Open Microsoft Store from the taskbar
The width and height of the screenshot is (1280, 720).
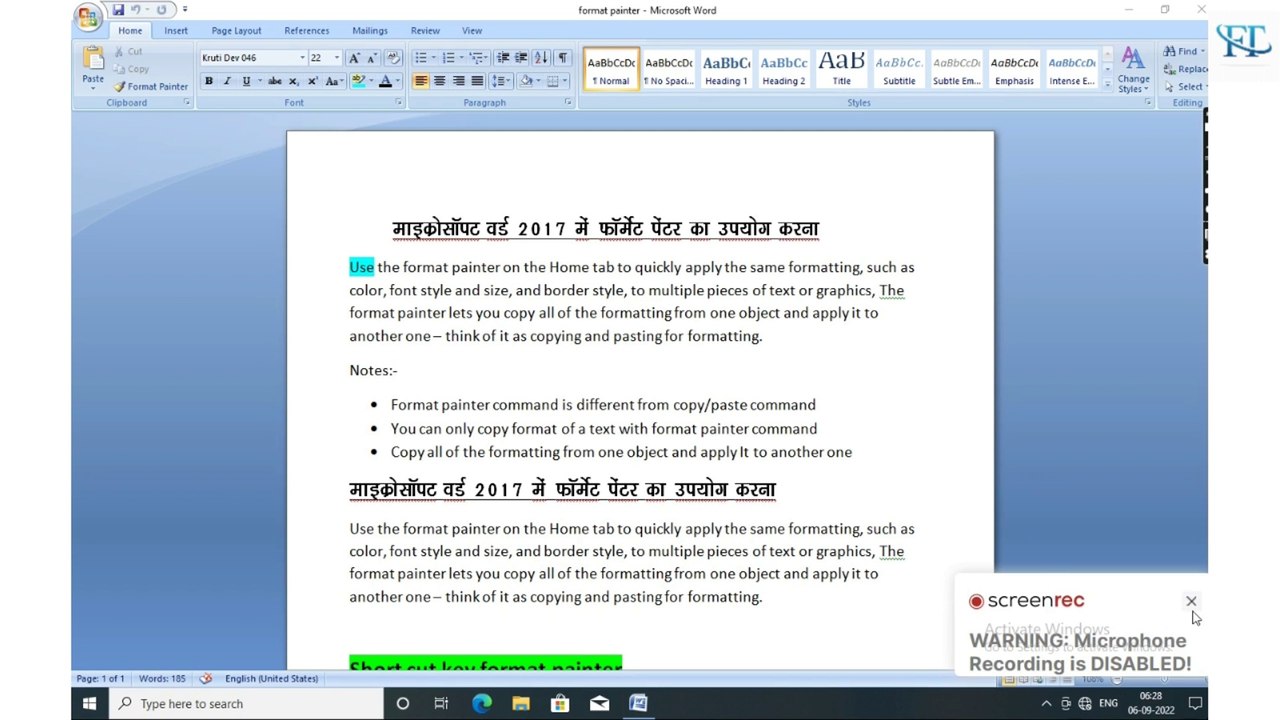(560, 704)
